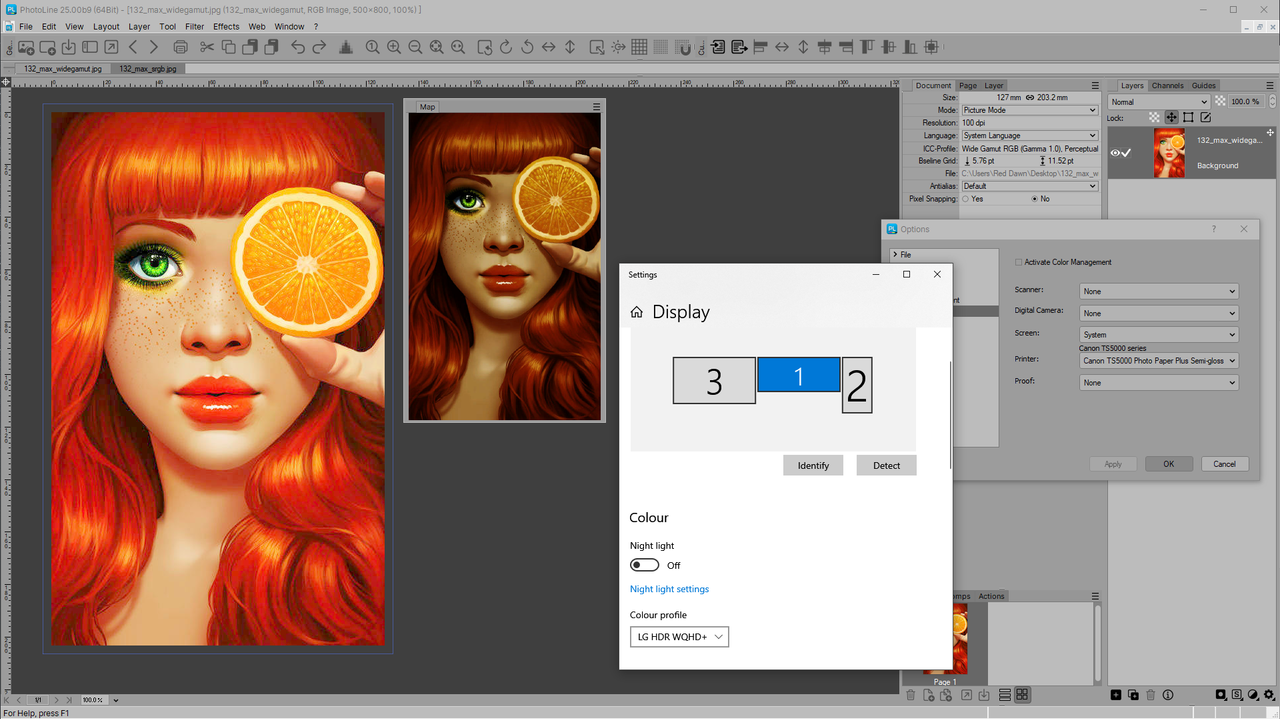The height and width of the screenshot is (719, 1280).
Task: Switch to the Channels tab
Action: (1167, 85)
